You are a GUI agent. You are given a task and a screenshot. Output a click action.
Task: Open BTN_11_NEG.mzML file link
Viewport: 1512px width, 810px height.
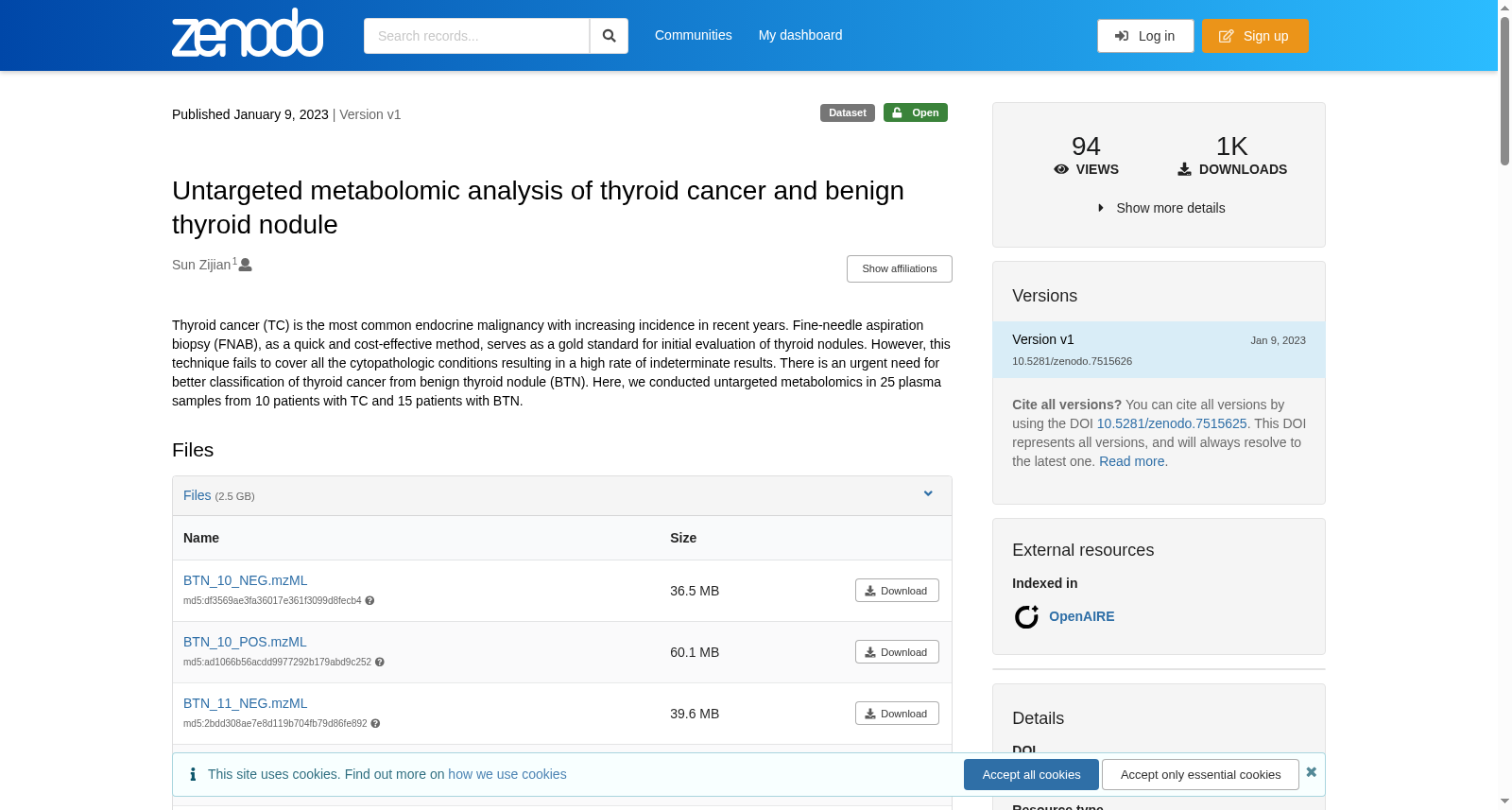(x=245, y=703)
